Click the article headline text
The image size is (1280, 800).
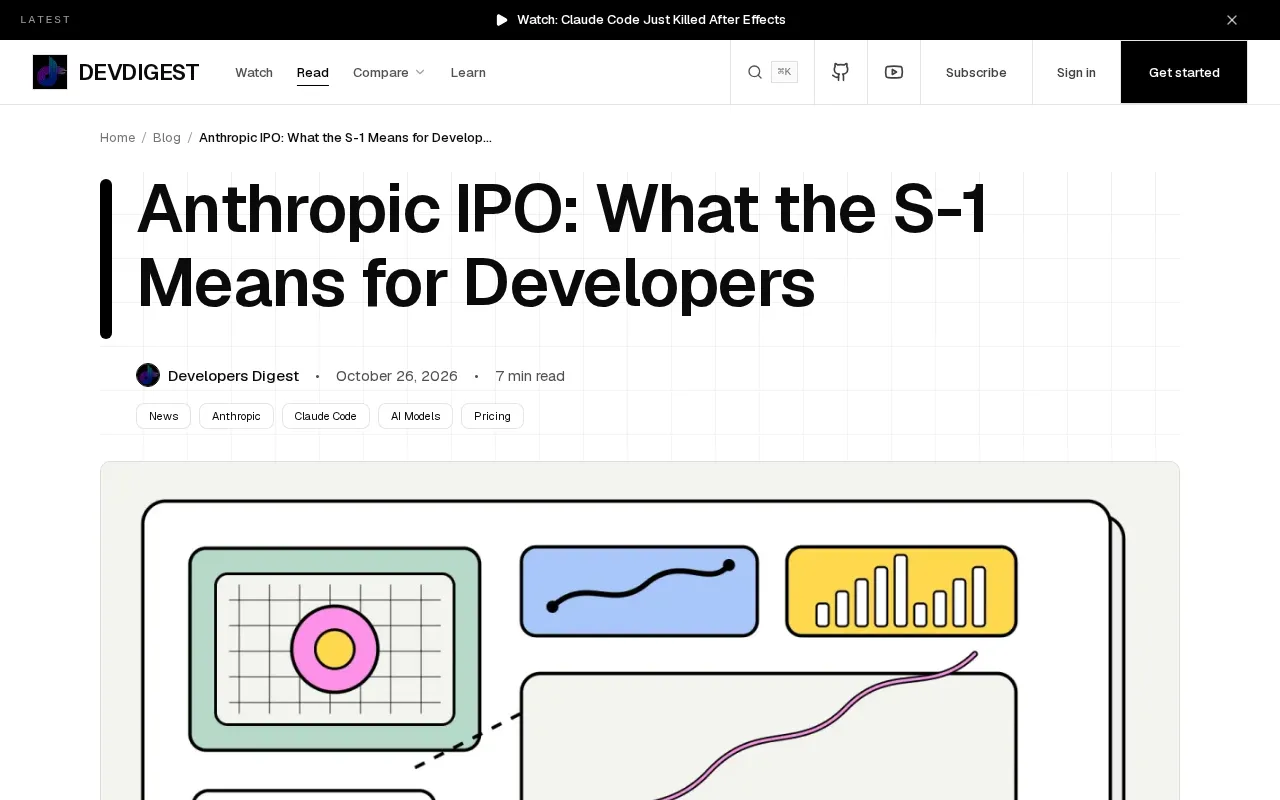(x=562, y=246)
